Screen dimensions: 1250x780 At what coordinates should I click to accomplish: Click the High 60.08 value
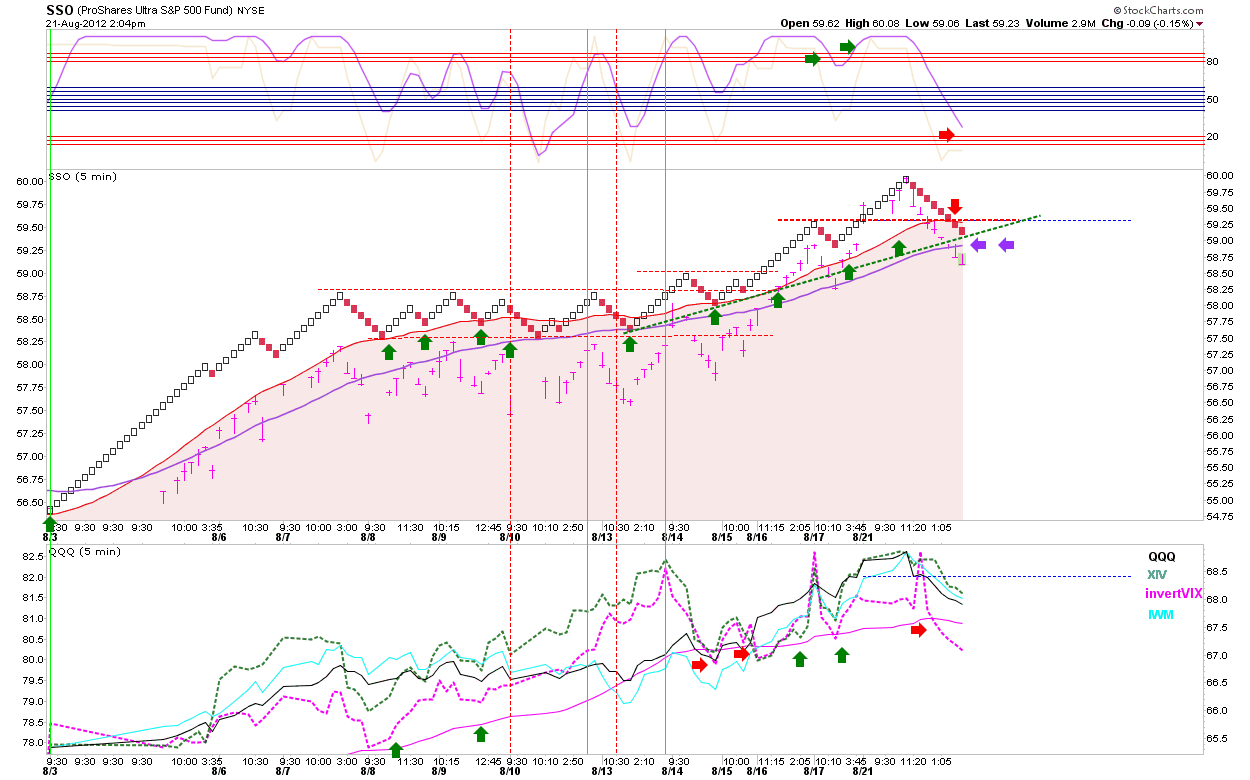pos(874,23)
